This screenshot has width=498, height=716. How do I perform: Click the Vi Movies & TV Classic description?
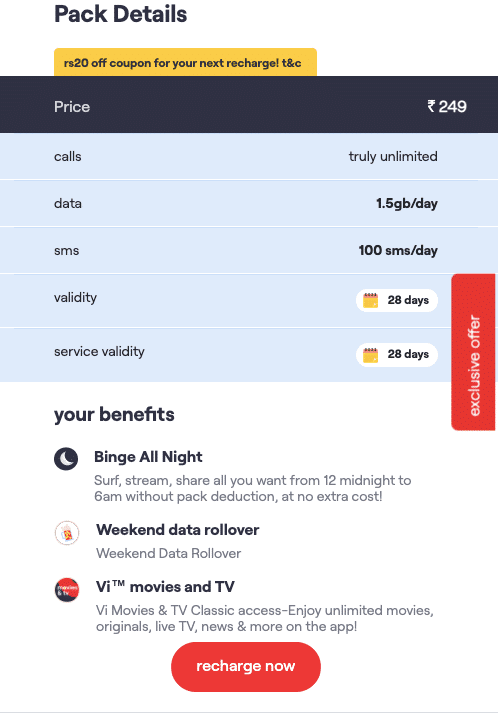pos(265,618)
